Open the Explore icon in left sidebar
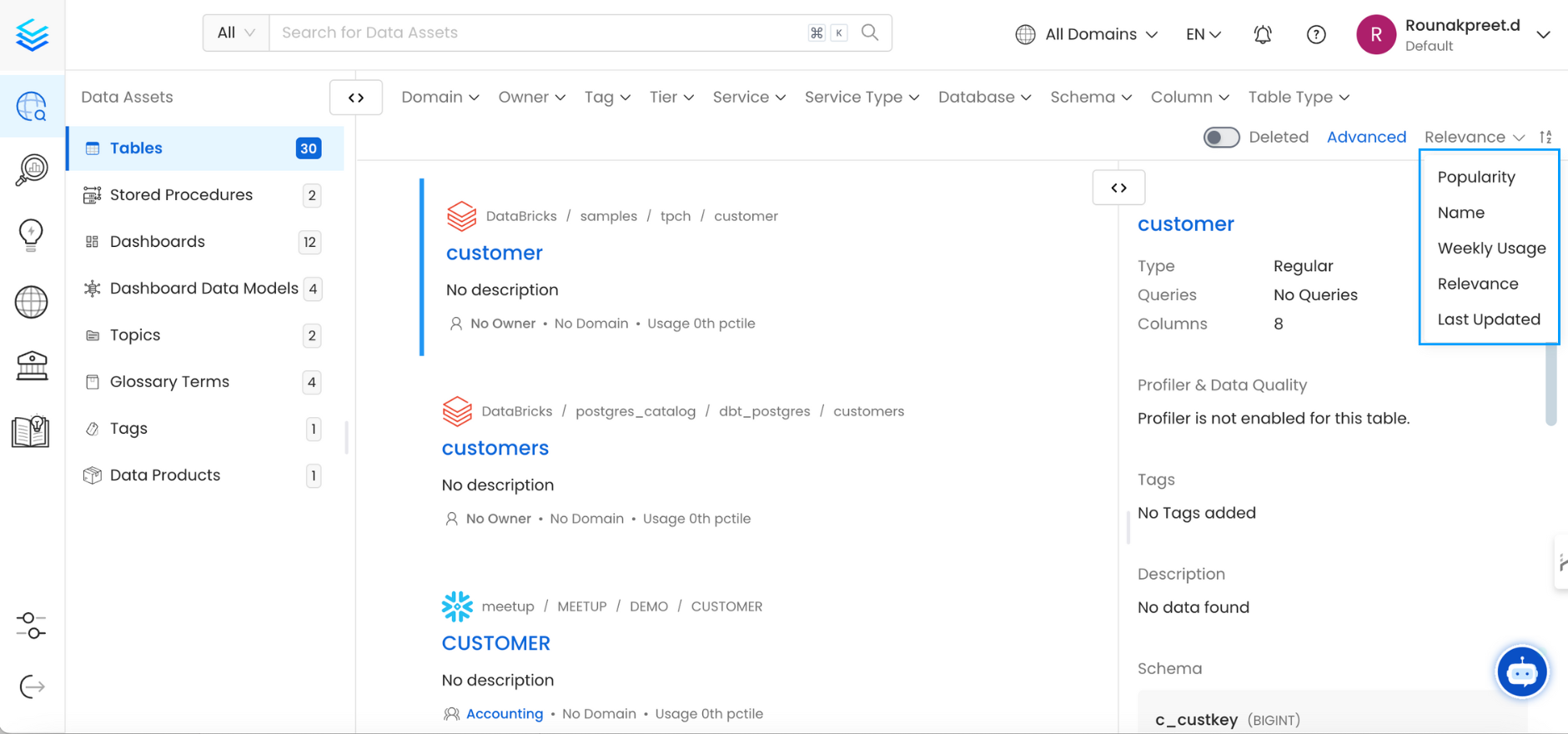1568x734 pixels. [x=32, y=107]
